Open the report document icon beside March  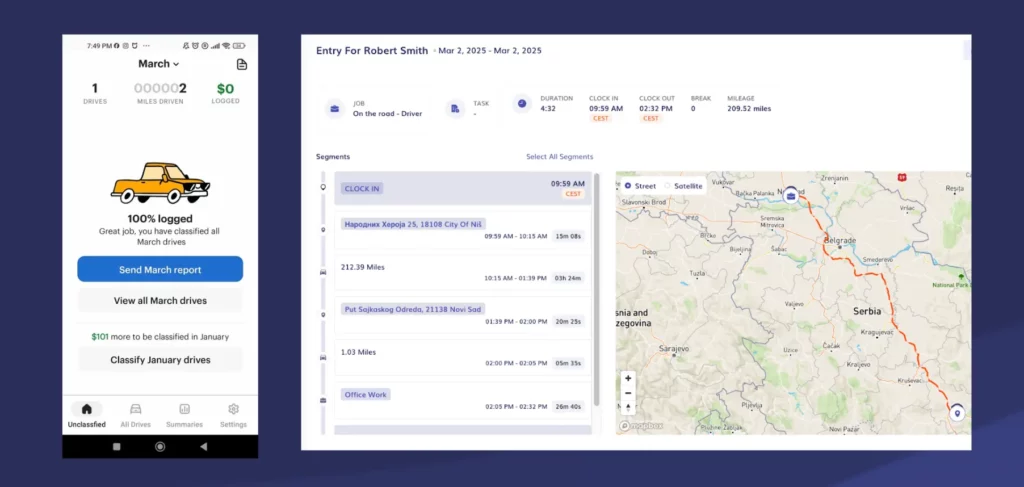(241, 64)
